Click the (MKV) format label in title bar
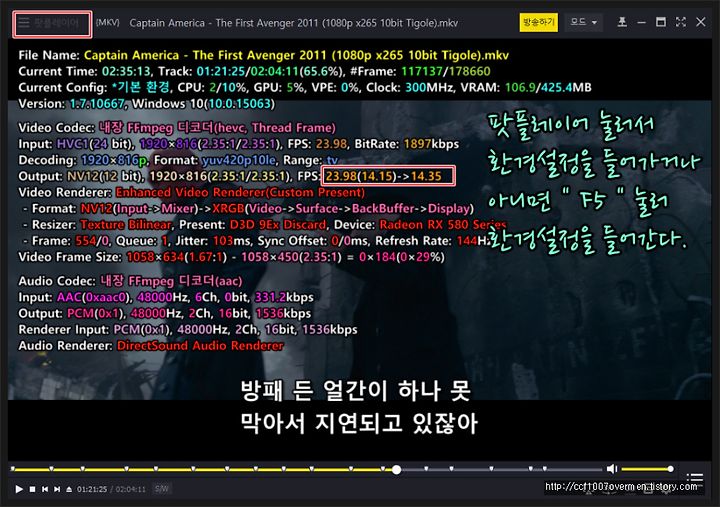720x507 pixels. pyautogui.click(x=108, y=23)
